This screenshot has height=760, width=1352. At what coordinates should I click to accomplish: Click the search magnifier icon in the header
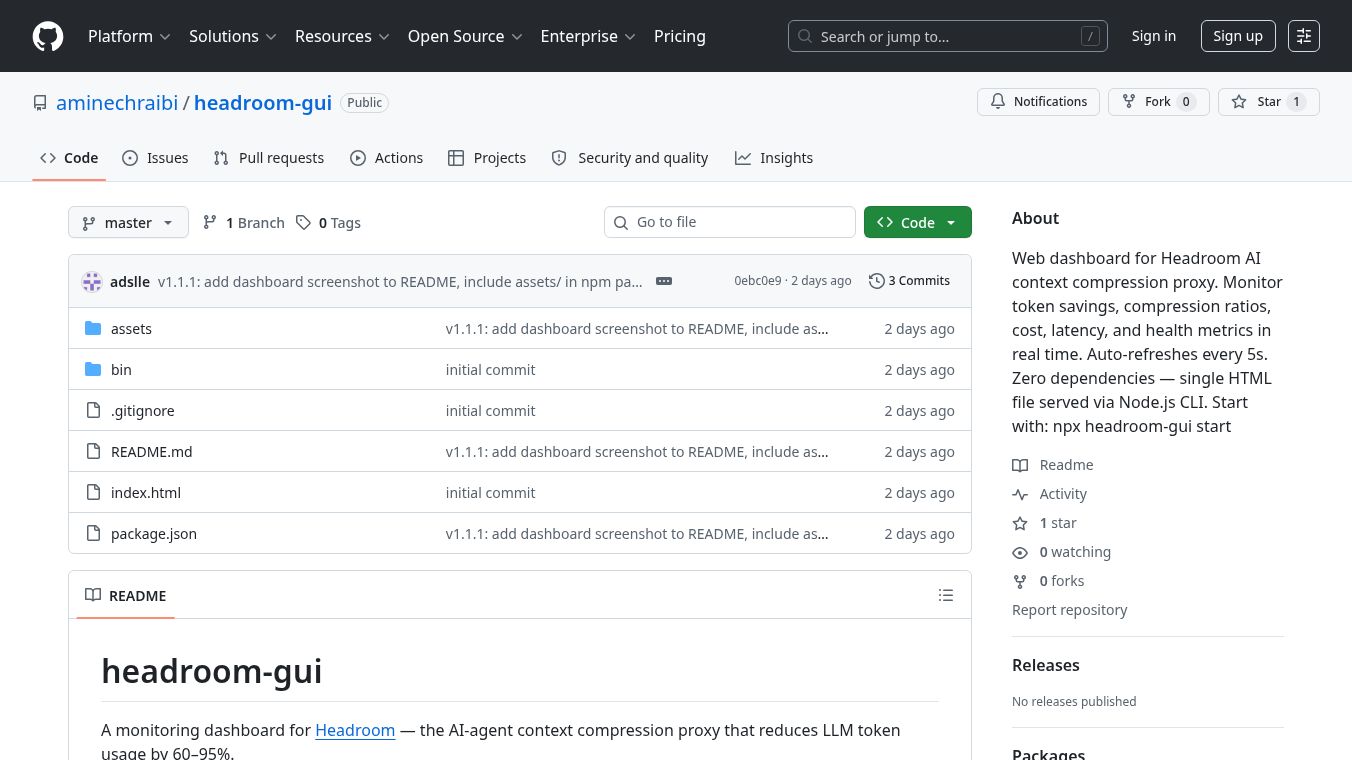click(805, 37)
